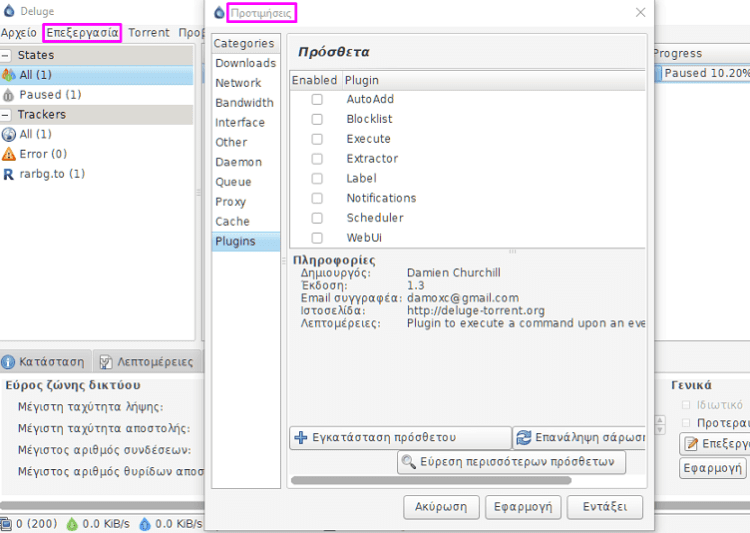Collapse the Trackers section
Image resolution: width=750 pixels, height=533 pixels.
6,115
